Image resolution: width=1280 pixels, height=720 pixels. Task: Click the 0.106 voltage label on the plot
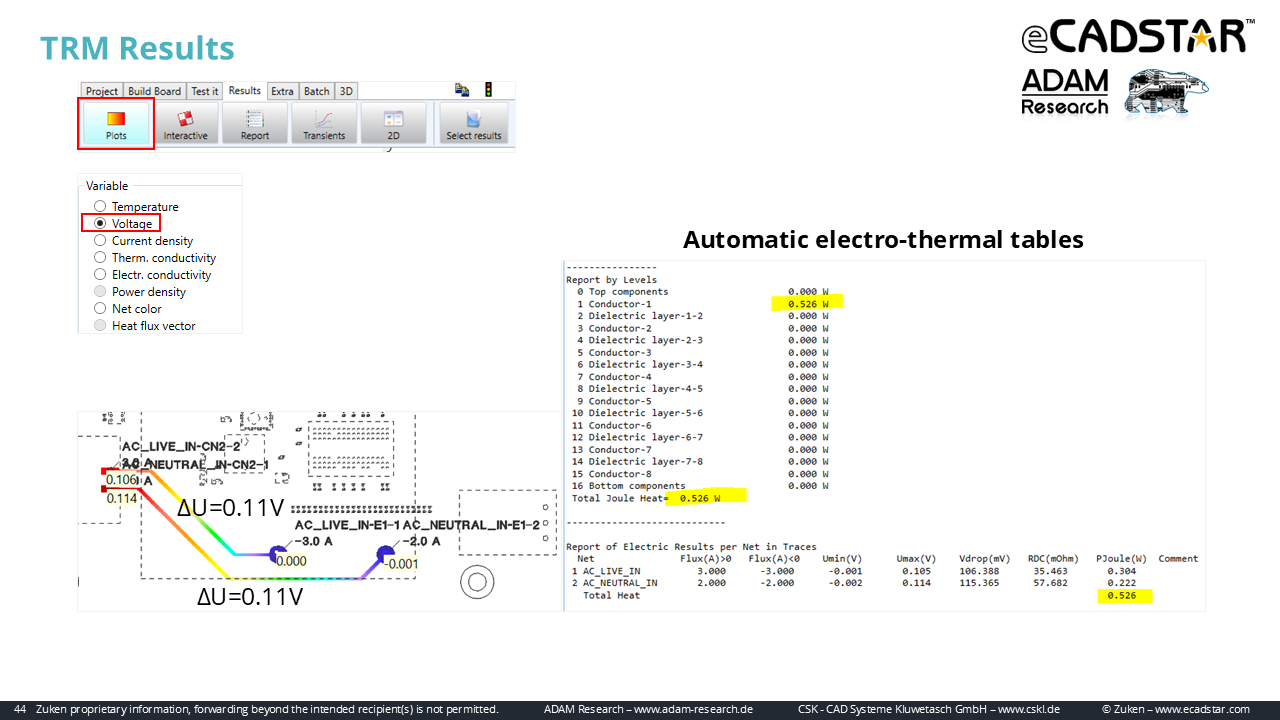coord(121,480)
